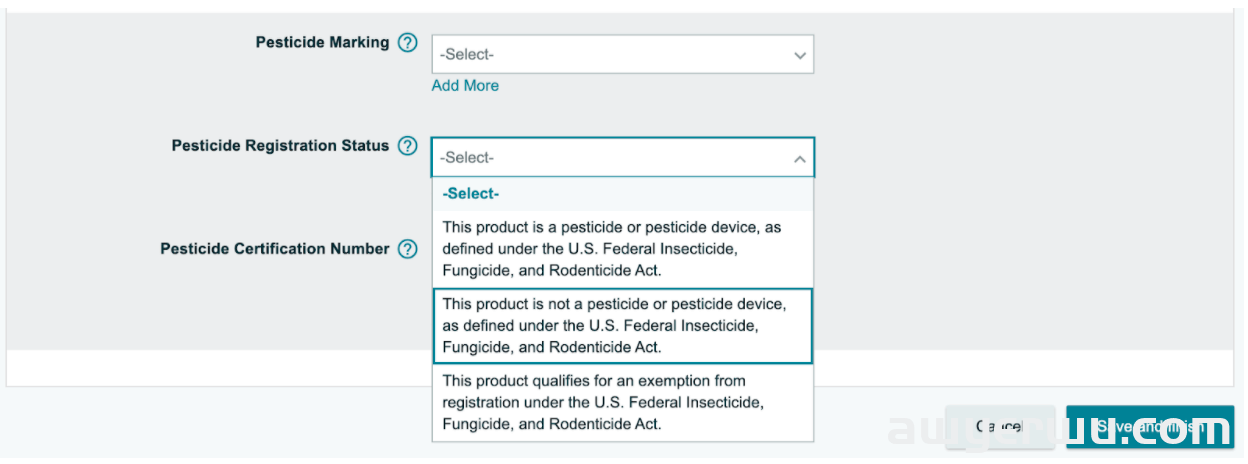The width and height of the screenshot is (1248, 464).
Task: Click the semi-transparent site watermark text
Action: click(1060, 430)
